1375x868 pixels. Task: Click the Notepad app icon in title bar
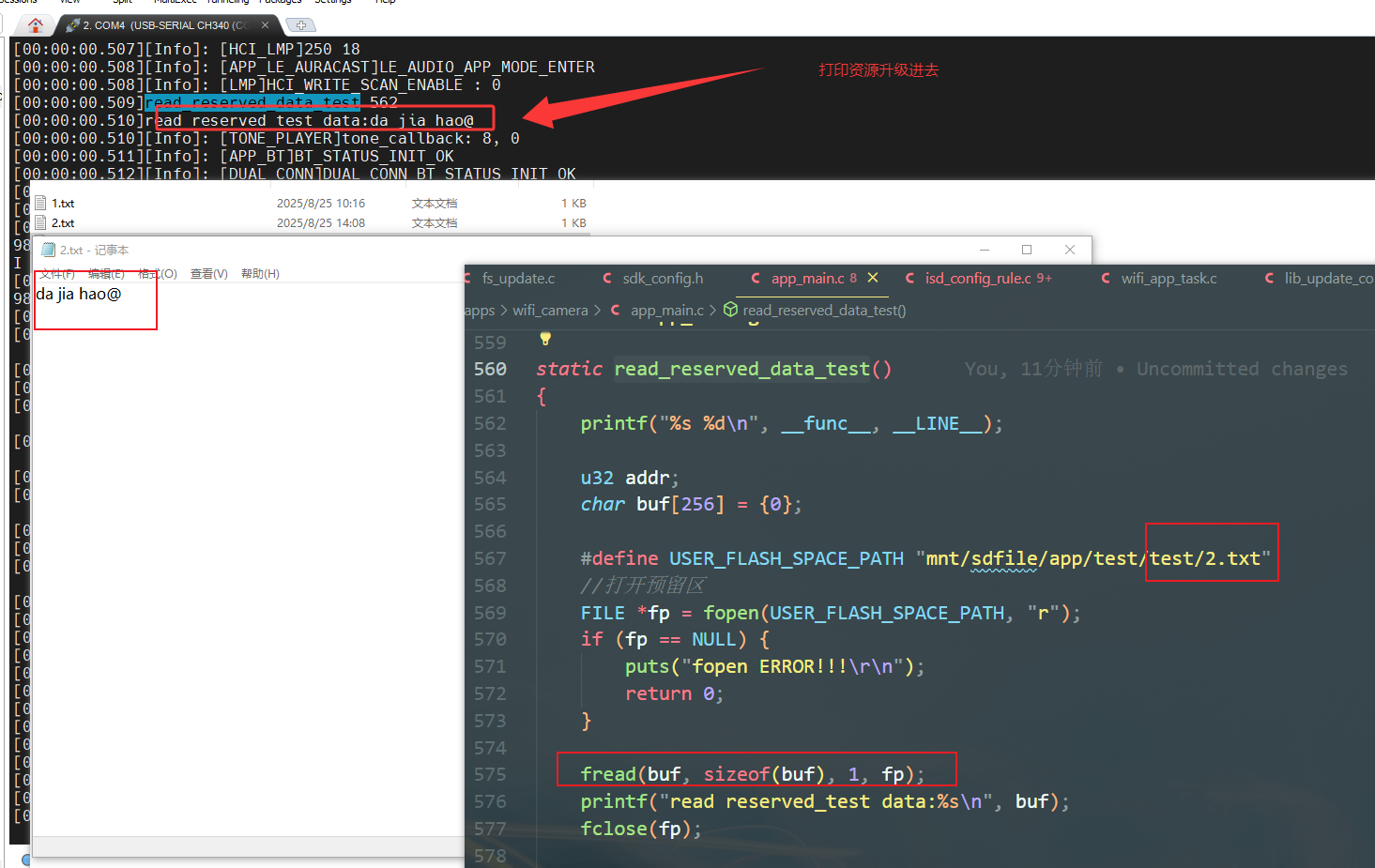tap(48, 250)
